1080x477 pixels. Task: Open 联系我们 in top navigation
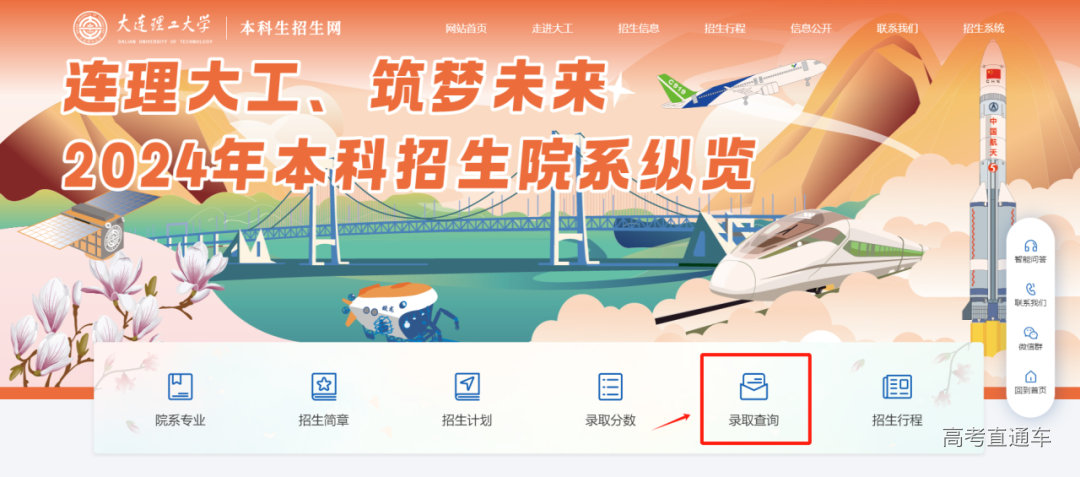(x=897, y=28)
